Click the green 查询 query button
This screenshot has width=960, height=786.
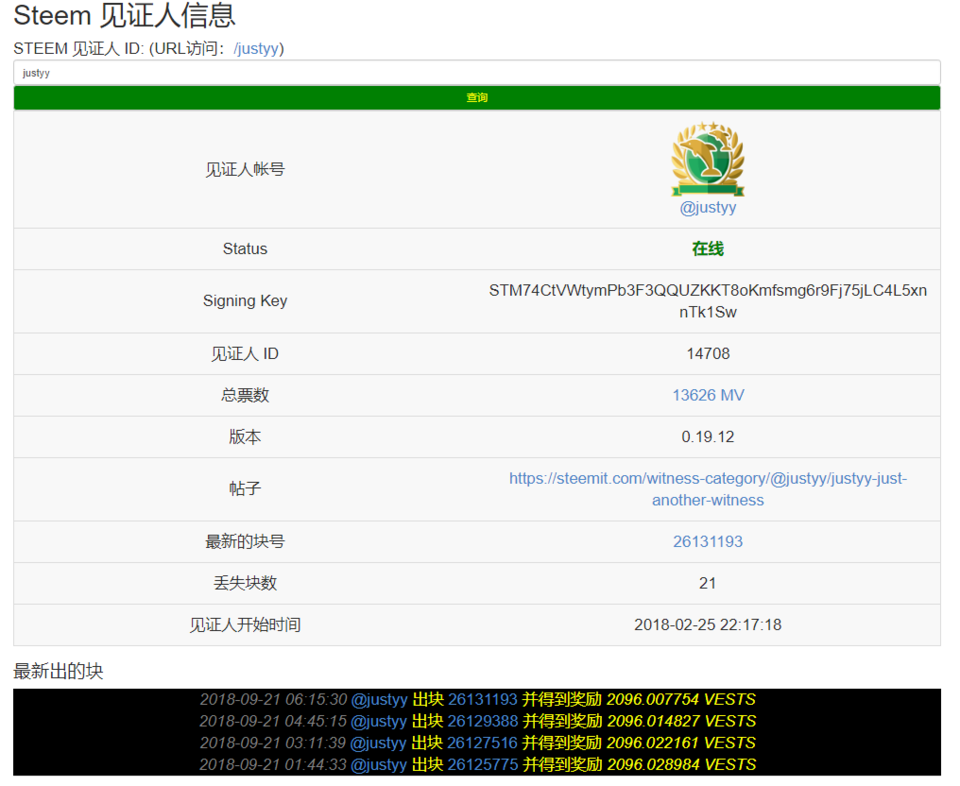(477, 98)
